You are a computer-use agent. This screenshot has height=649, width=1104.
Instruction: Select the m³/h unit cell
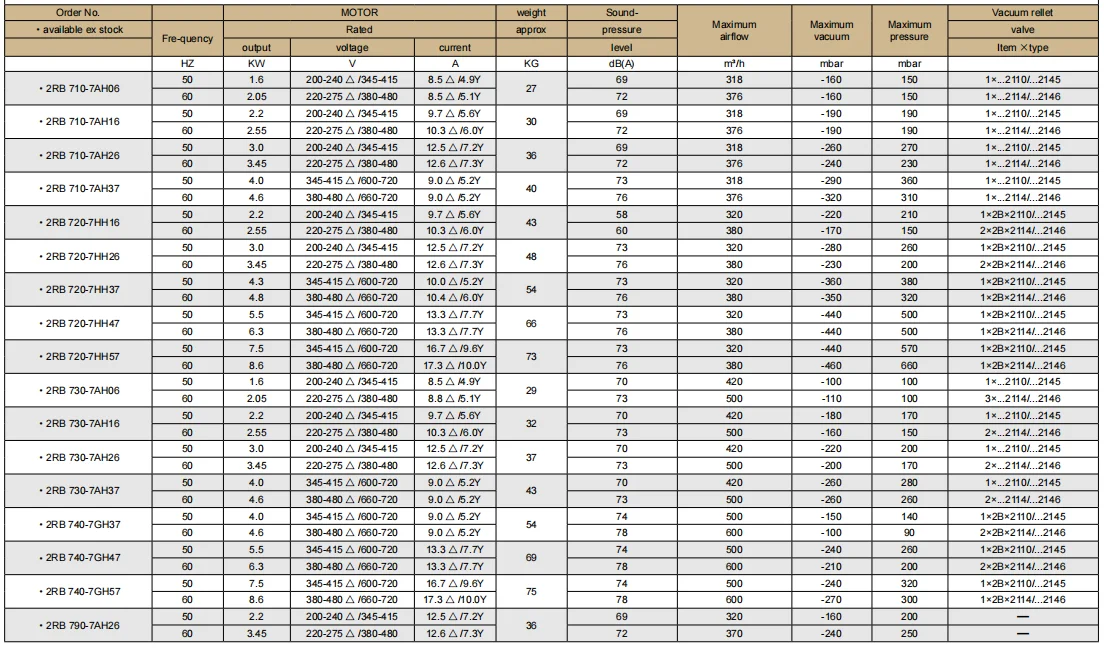click(x=734, y=63)
